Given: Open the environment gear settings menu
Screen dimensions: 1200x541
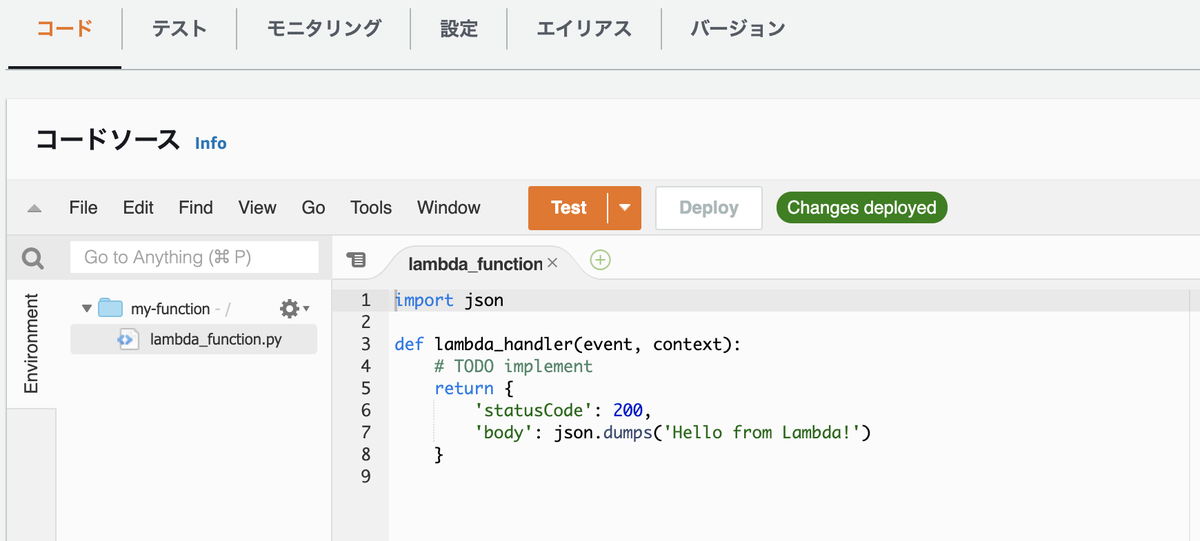Looking at the screenshot, I should click(291, 309).
